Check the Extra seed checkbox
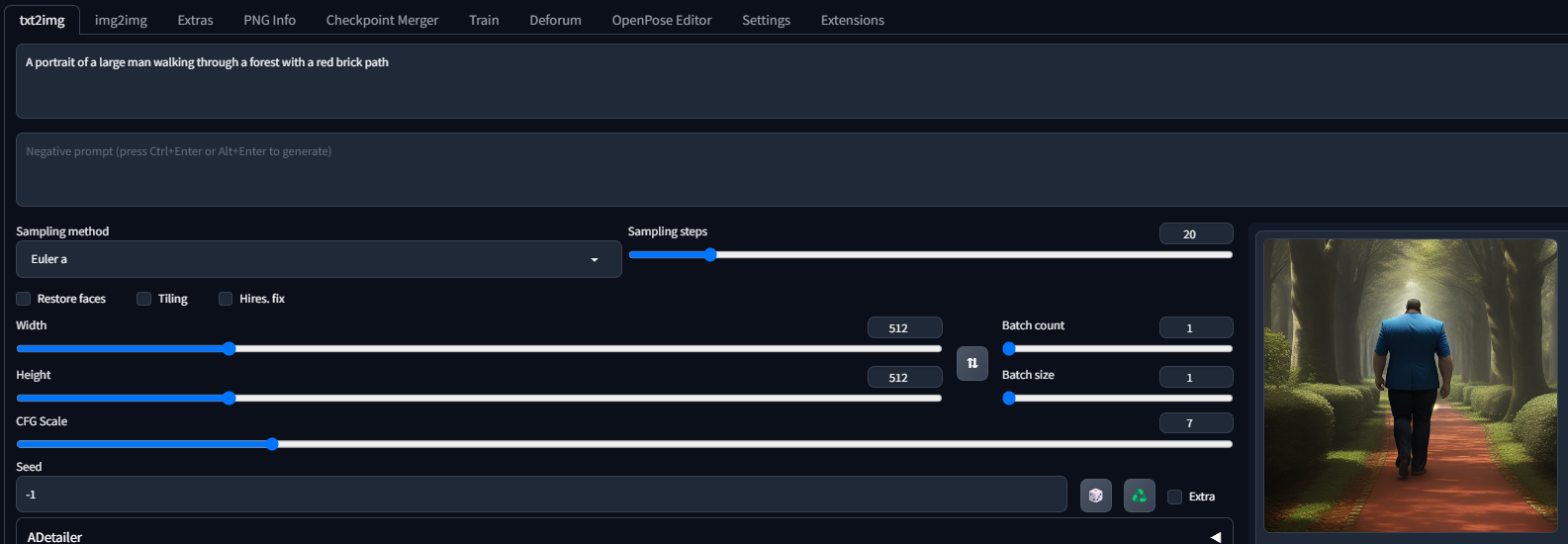1568x544 pixels. pos(1175,497)
